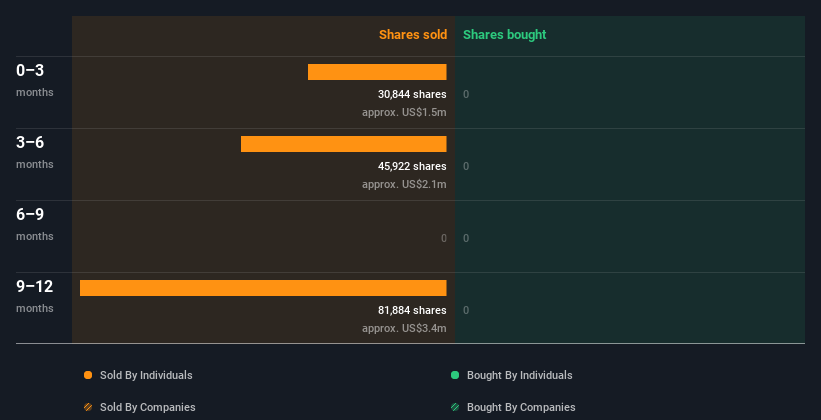Click the shares sold zero in 6–9 months row
The width and height of the screenshot is (821, 420).
click(443, 238)
